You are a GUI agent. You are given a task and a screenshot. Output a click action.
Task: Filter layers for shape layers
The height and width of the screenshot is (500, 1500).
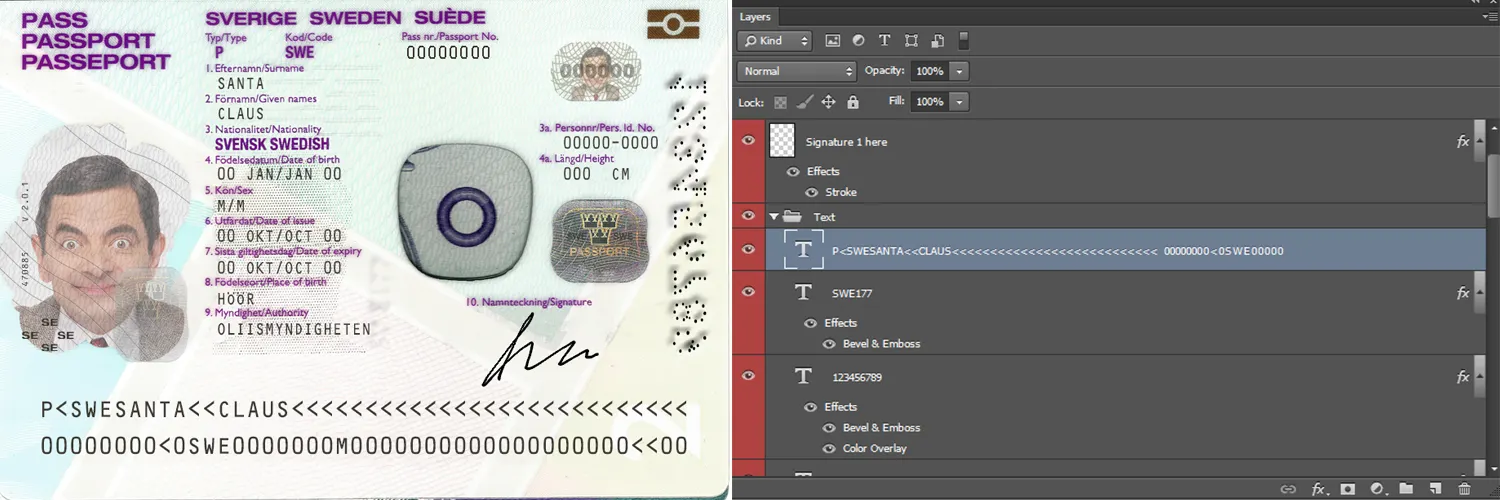click(x=911, y=41)
